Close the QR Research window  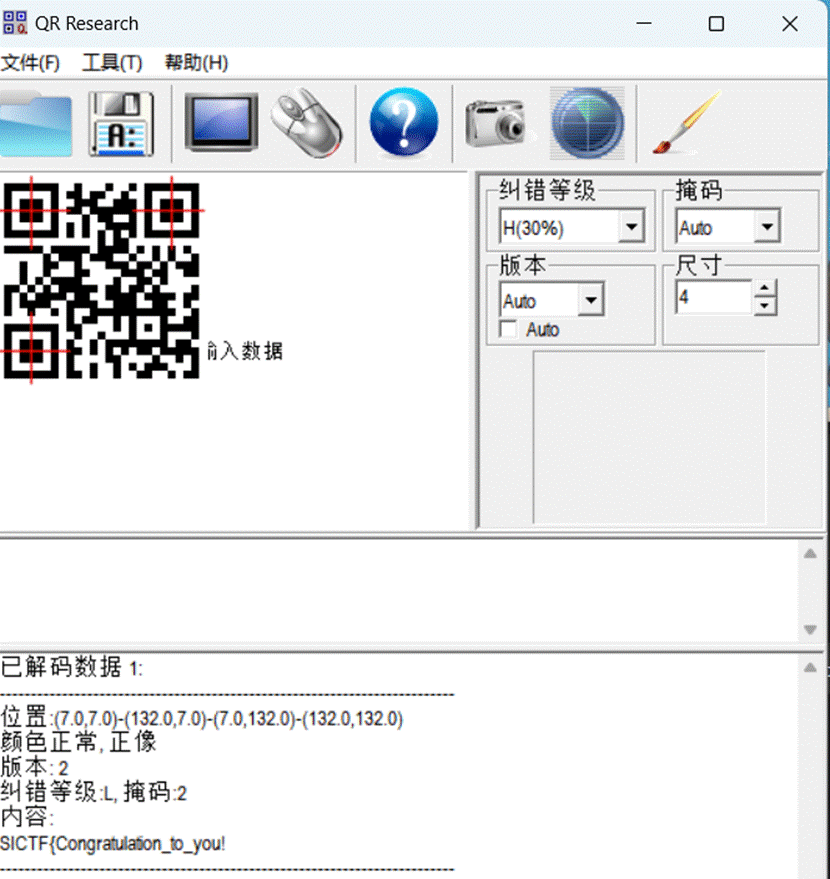(x=790, y=24)
